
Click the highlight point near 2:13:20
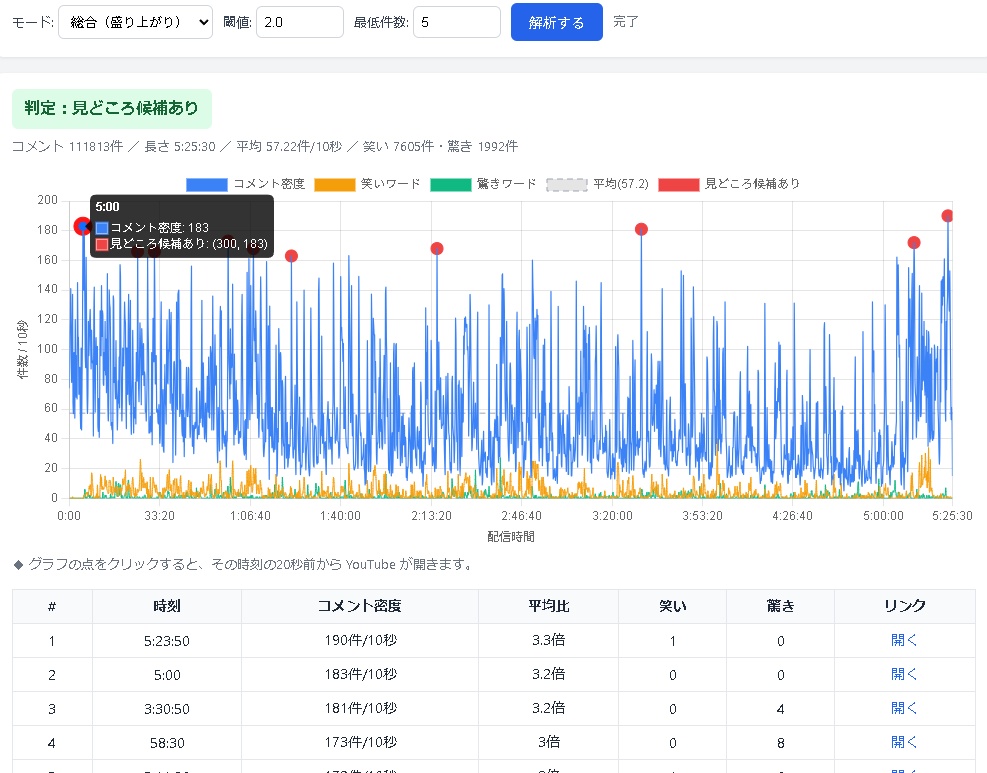(437, 249)
